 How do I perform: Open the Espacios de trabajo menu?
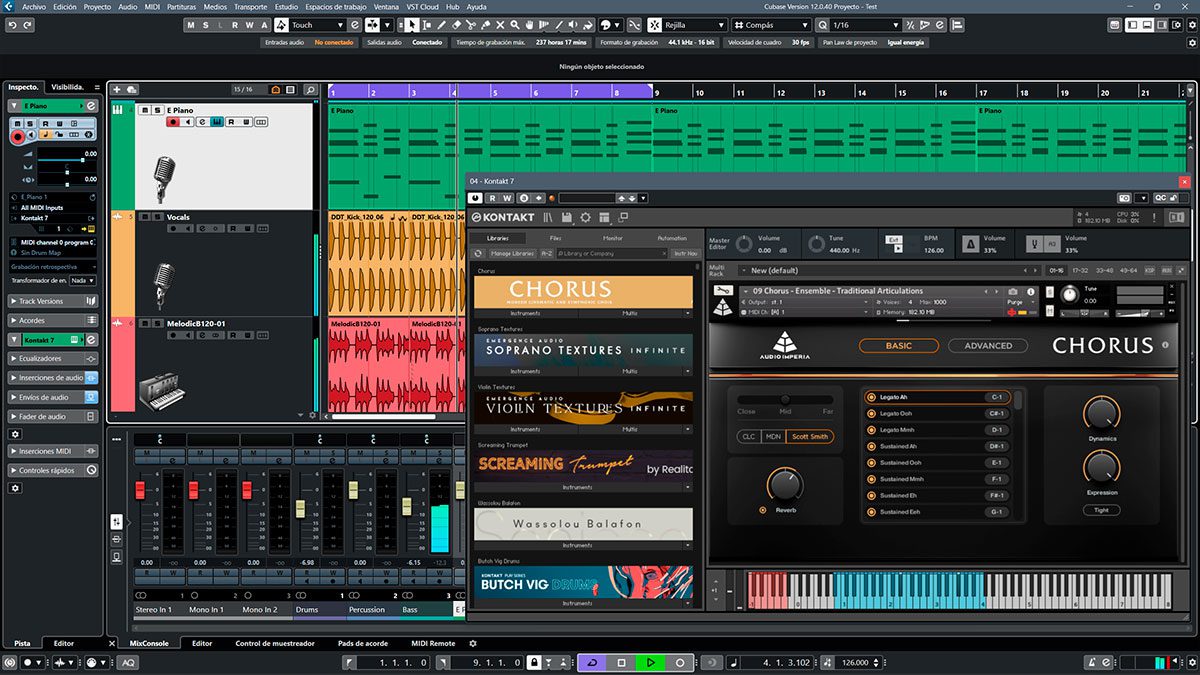point(336,6)
